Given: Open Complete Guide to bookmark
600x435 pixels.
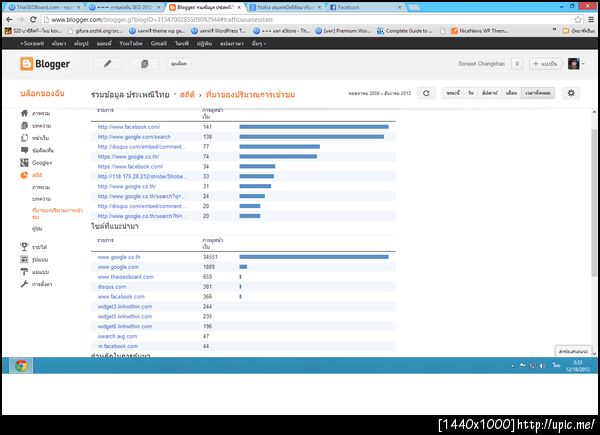Looking at the screenshot, I should [x=405, y=31].
